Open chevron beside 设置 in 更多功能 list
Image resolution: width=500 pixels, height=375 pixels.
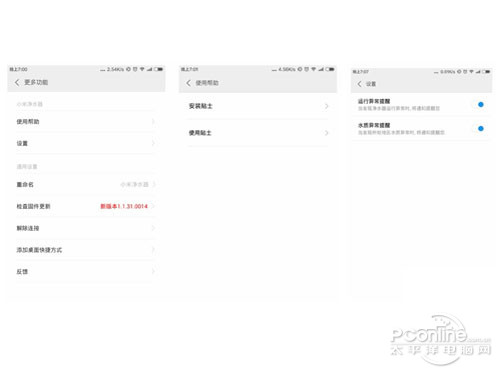[153, 143]
